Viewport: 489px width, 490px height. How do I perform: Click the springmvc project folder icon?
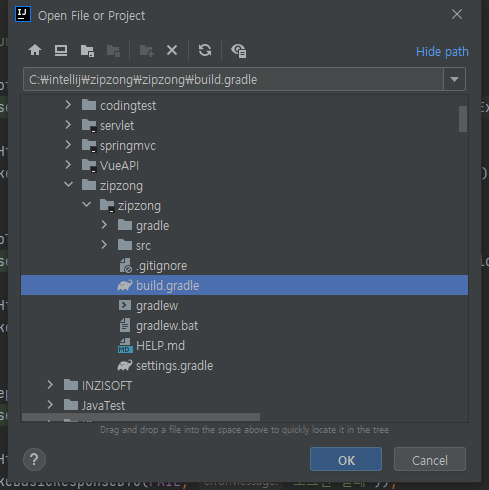[89, 146]
